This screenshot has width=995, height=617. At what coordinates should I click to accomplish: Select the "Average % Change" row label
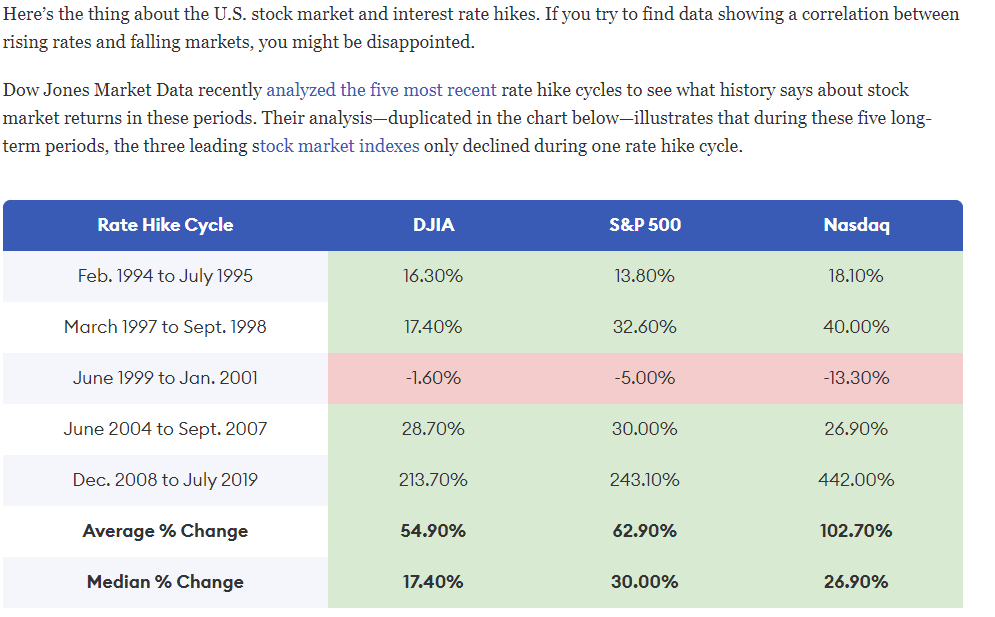pos(165,531)
